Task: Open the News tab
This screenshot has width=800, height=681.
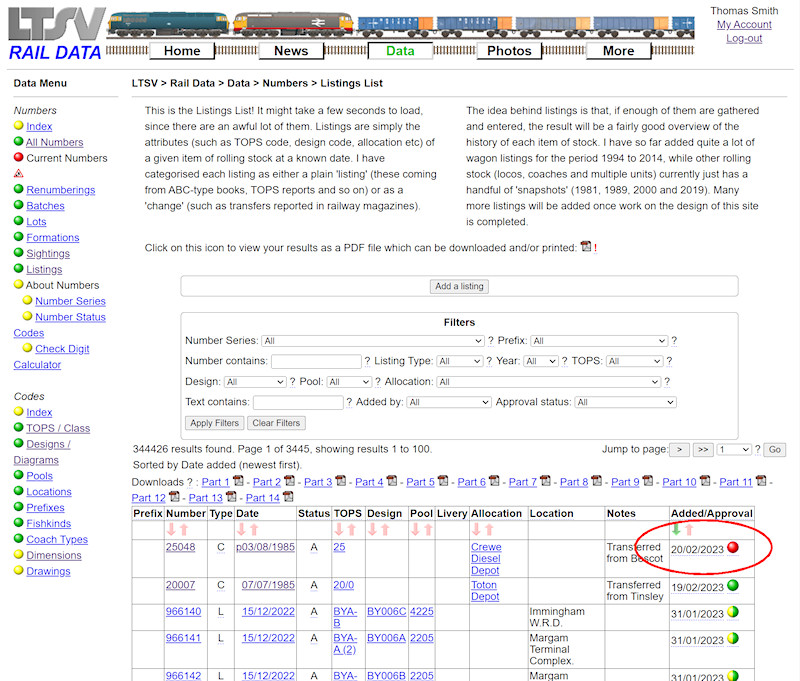Action: (x=290, y=50)
